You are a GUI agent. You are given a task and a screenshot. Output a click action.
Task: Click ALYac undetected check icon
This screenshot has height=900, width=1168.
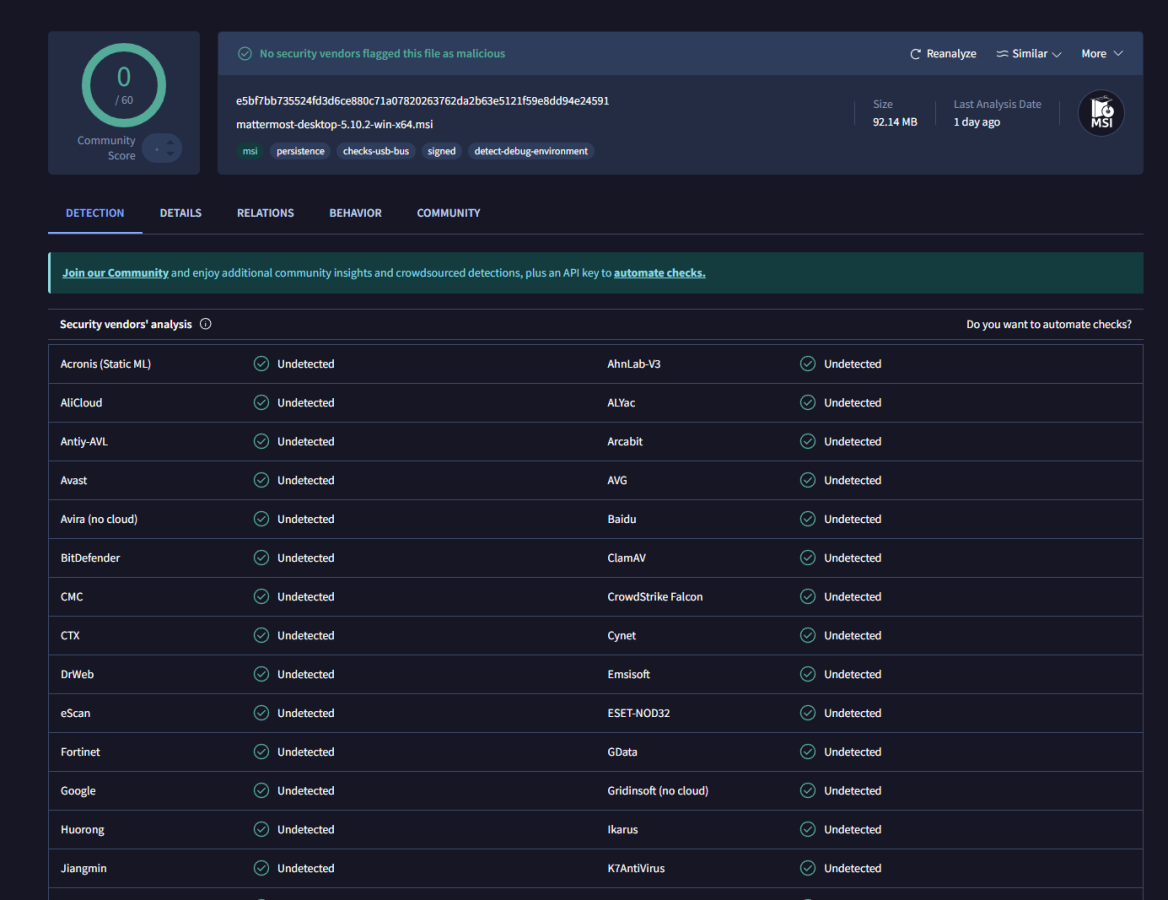click(x=807, y=402)
